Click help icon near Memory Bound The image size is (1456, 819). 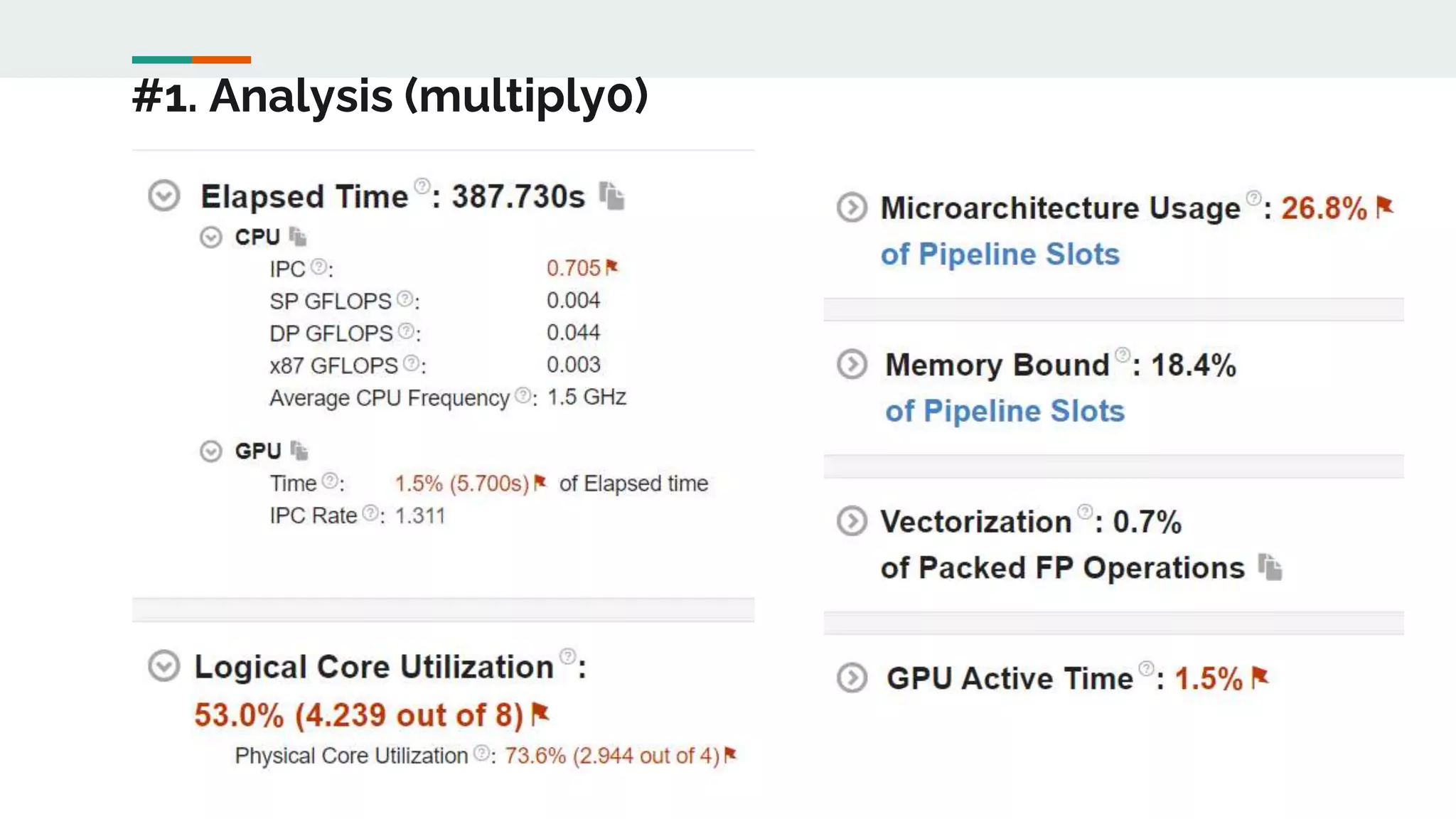pyautogui.click(x=1123, y=355)
